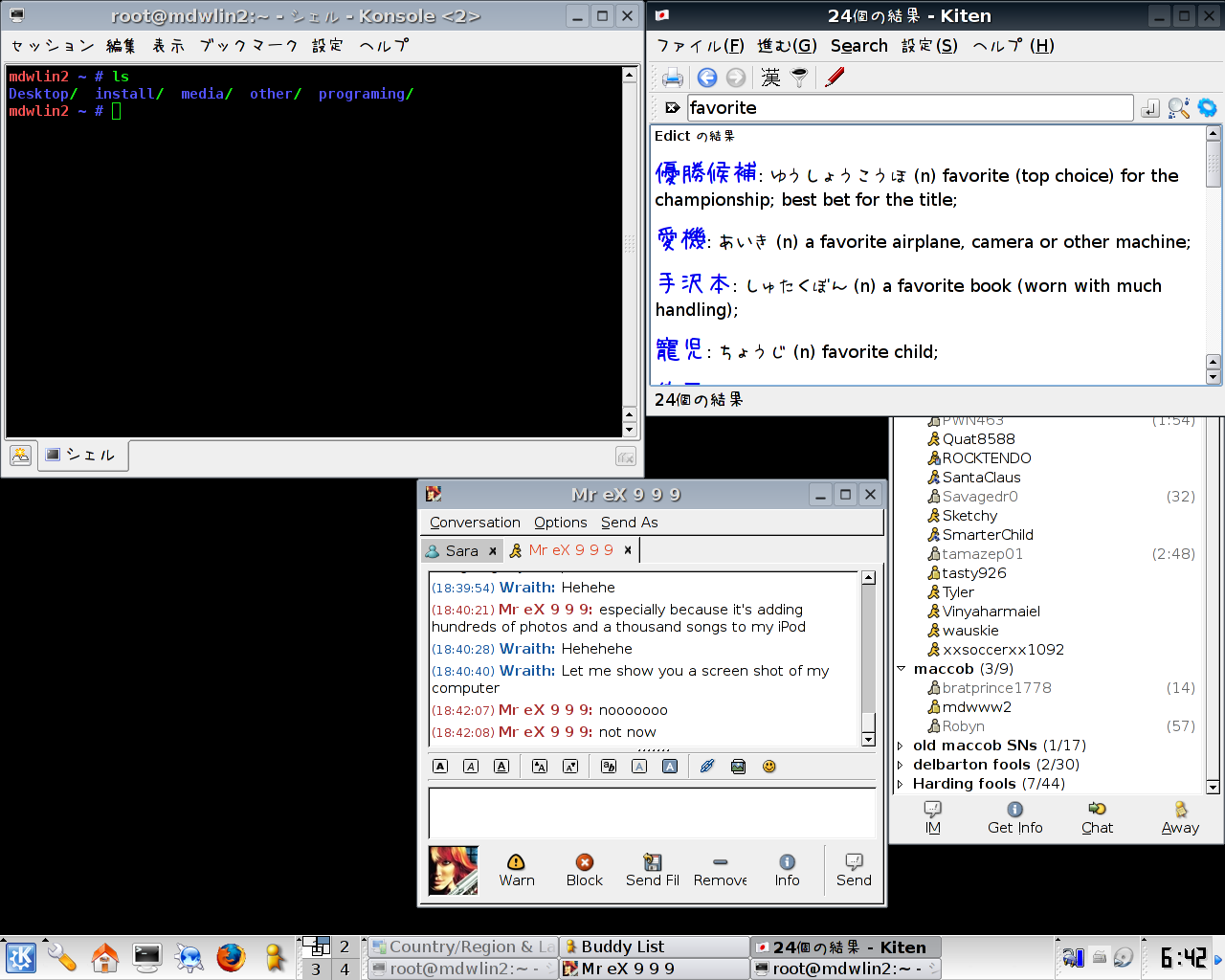This screenshot has width=1225, height=980.
Task: Click the print icon in Kiten toolbar
Action: [673, 78]
